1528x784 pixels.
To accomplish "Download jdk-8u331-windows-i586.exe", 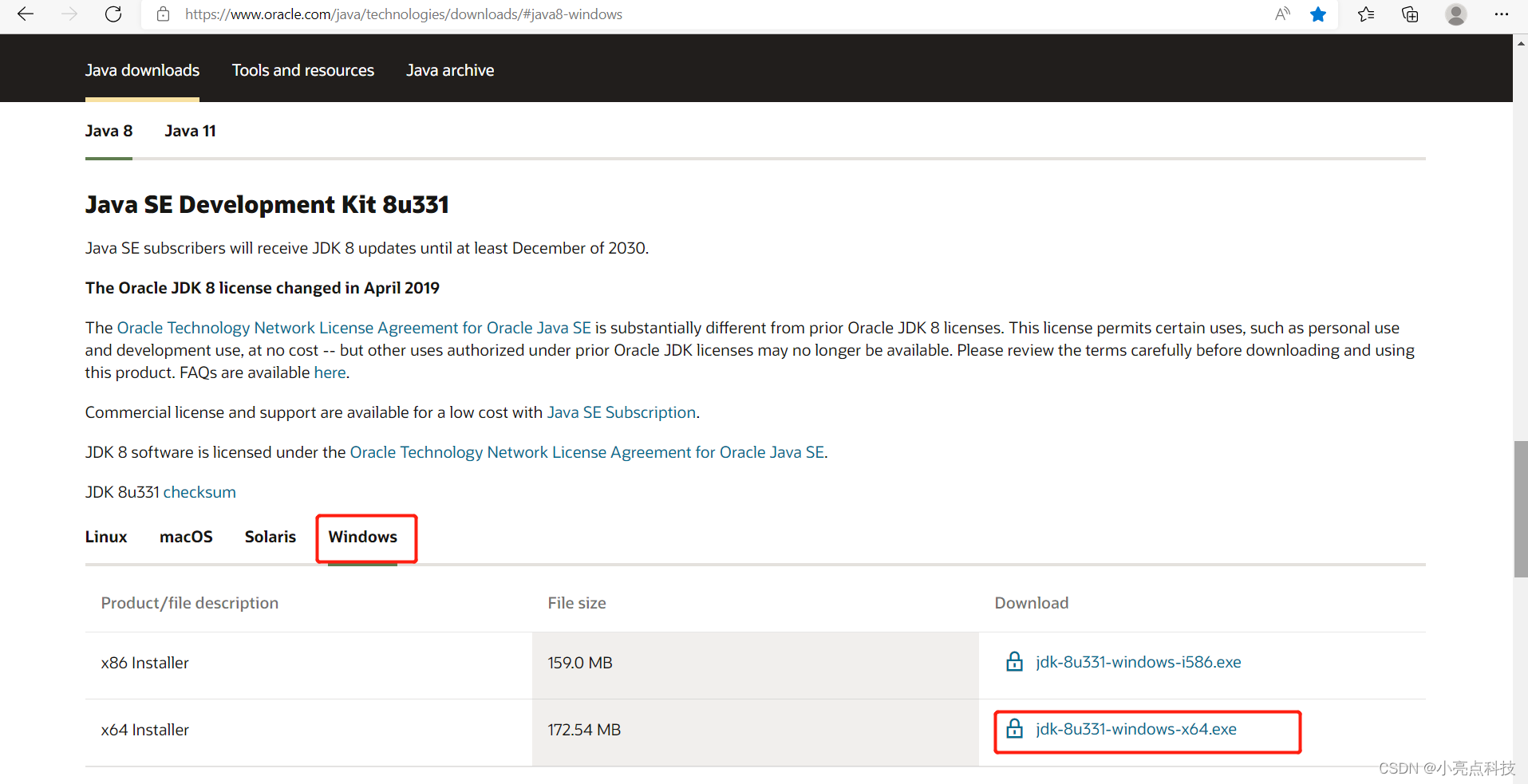I will (1138, 662).
